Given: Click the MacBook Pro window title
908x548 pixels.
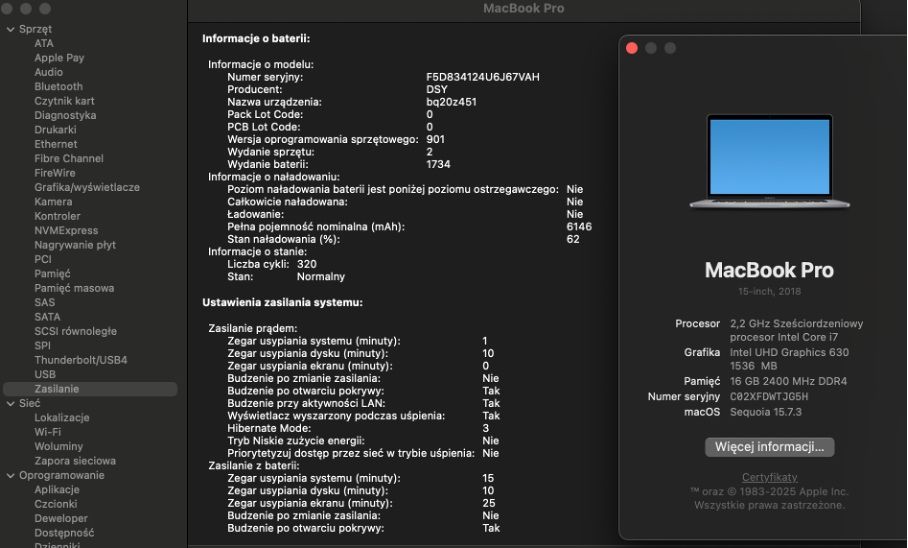Looking at the screenshot, I should (x=523, y=9).
